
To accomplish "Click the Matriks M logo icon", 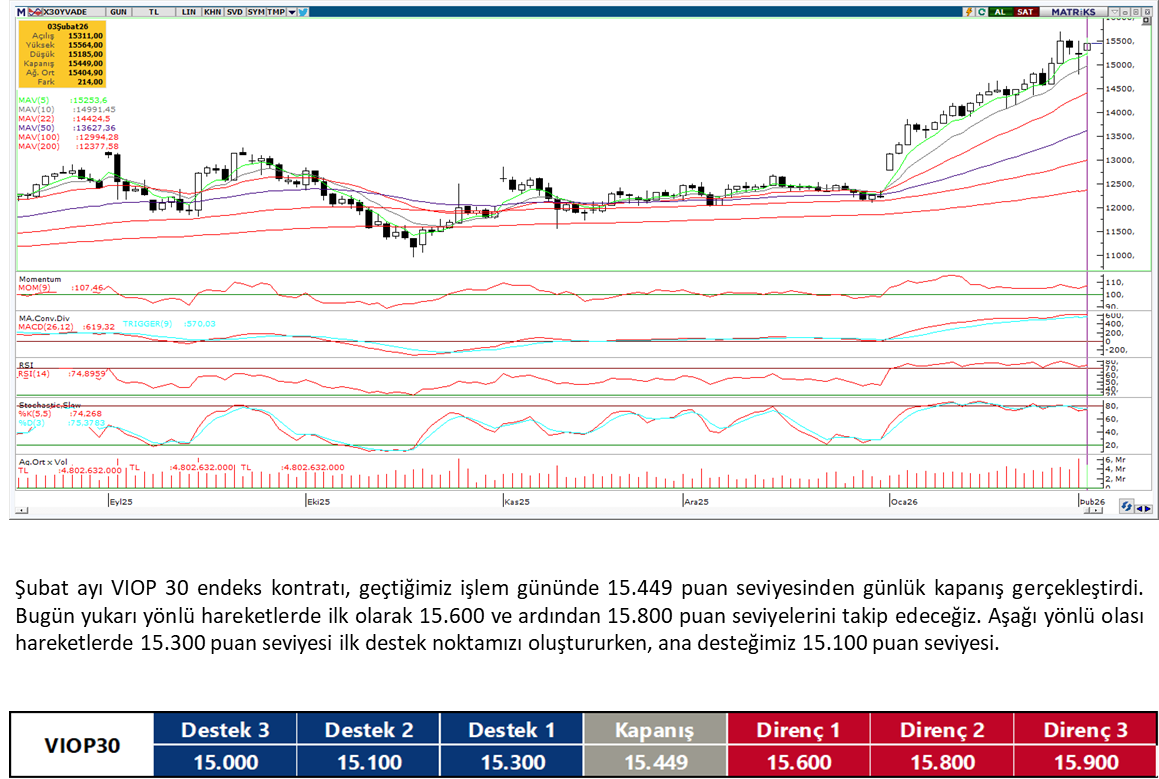I will point(21,12).
